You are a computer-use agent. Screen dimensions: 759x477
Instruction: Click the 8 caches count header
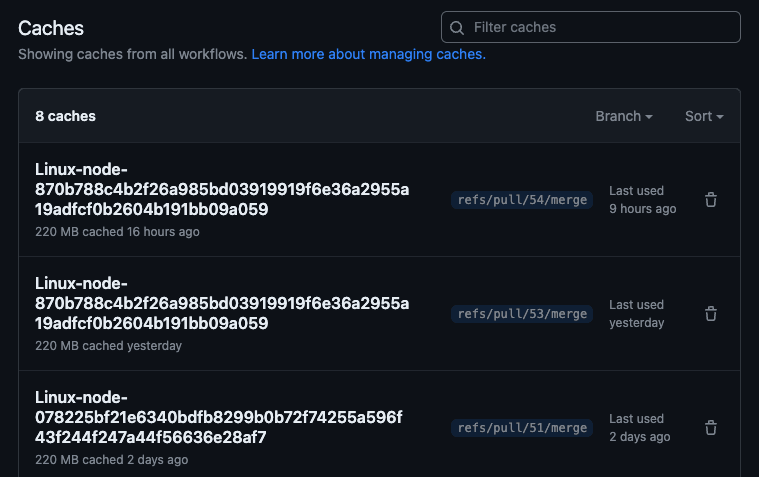(x=65, y=116)
